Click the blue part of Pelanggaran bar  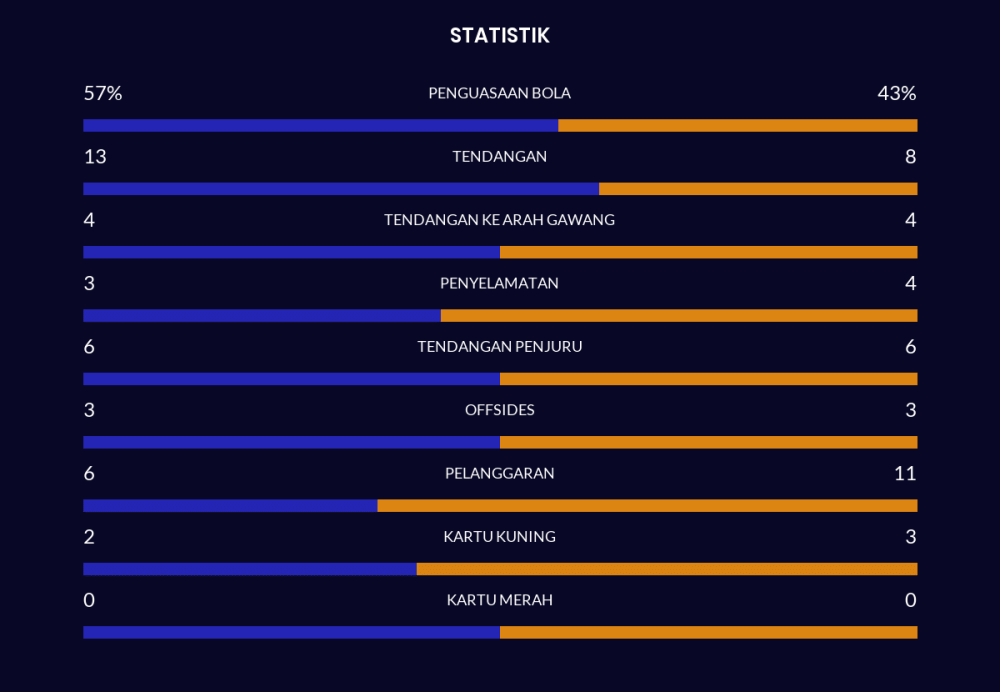pos(230,506)
